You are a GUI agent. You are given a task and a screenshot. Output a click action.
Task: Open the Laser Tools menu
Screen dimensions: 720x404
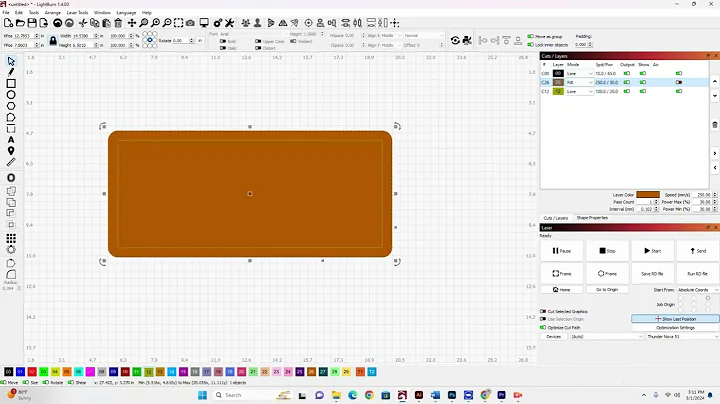click(77, 13)
